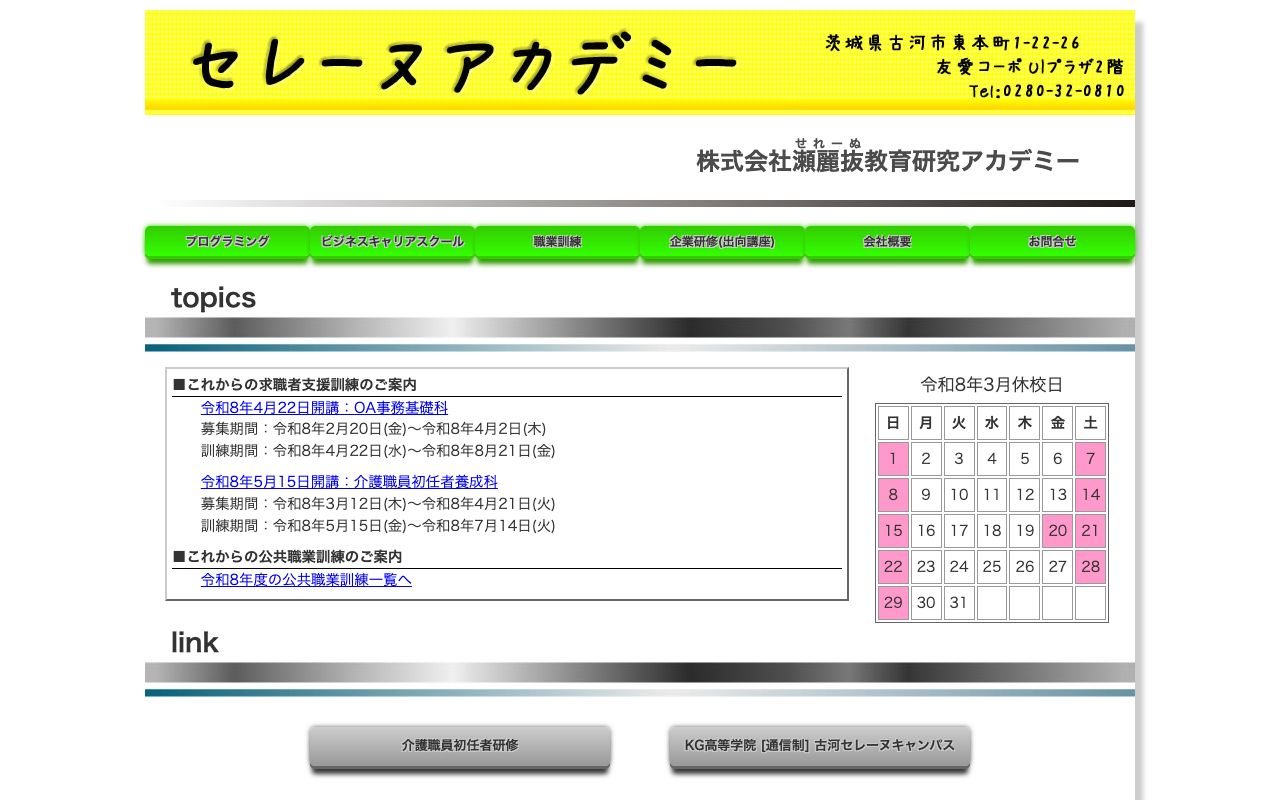
Task: Open the 職業訓練 page
Action: (x=557, y=242)
